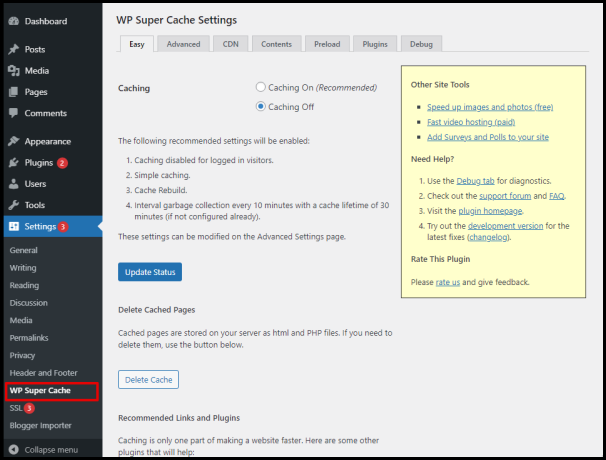606x460 pixels.
Task: Open the changelog link
Action: [489, 237]
